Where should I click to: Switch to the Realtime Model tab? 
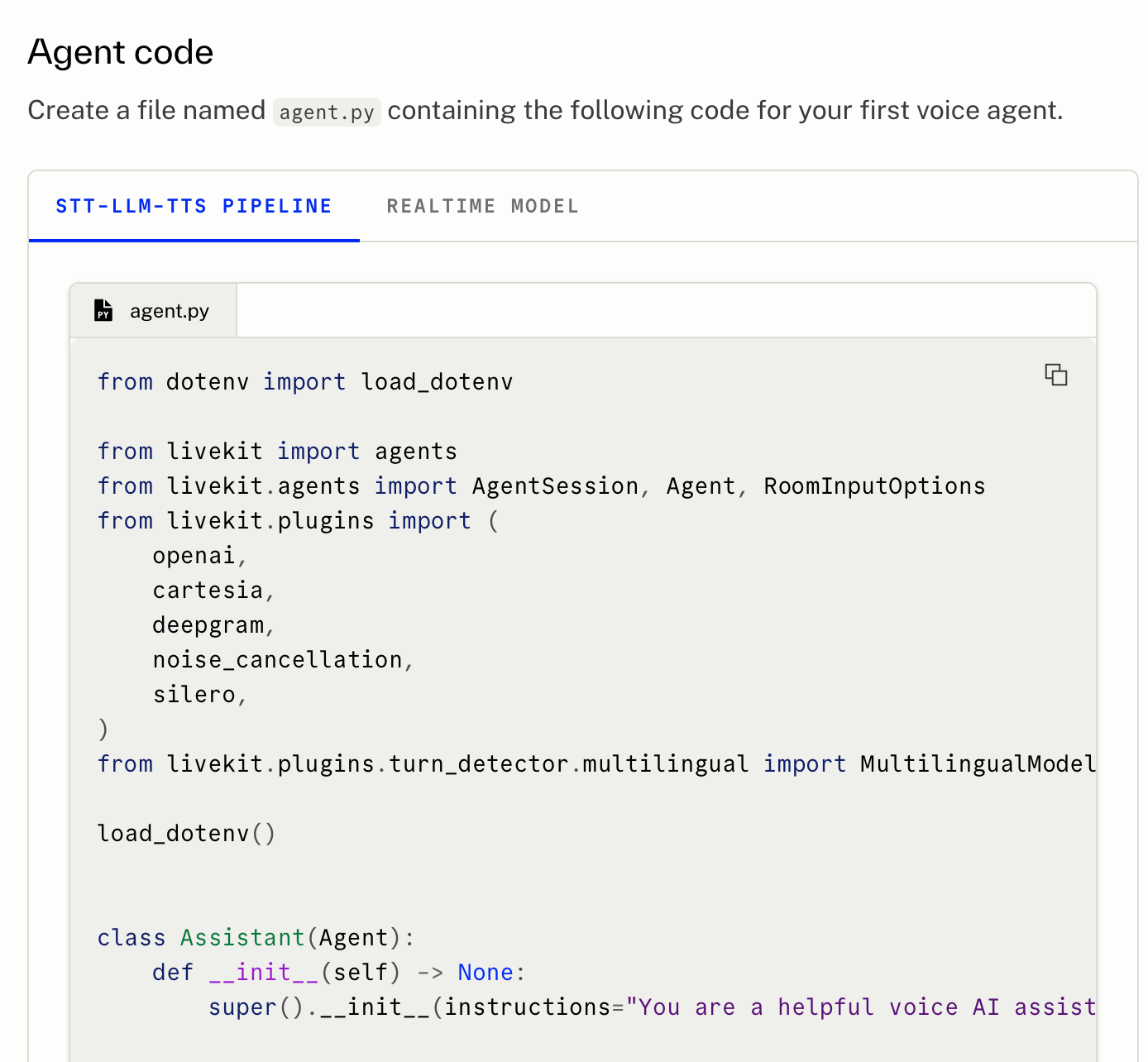(482, 206)
